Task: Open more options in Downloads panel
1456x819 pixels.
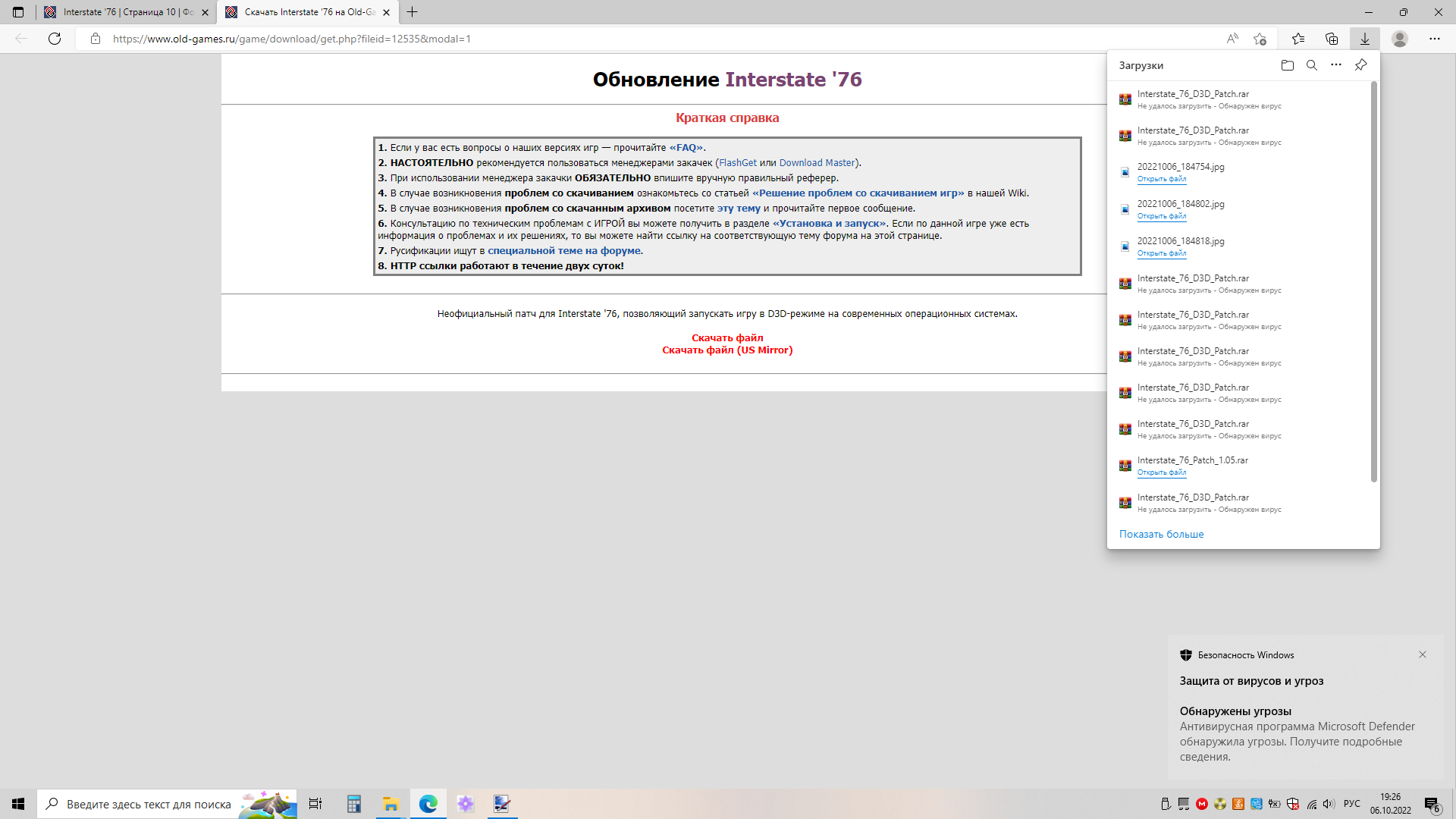Action: coord(1336,65)
